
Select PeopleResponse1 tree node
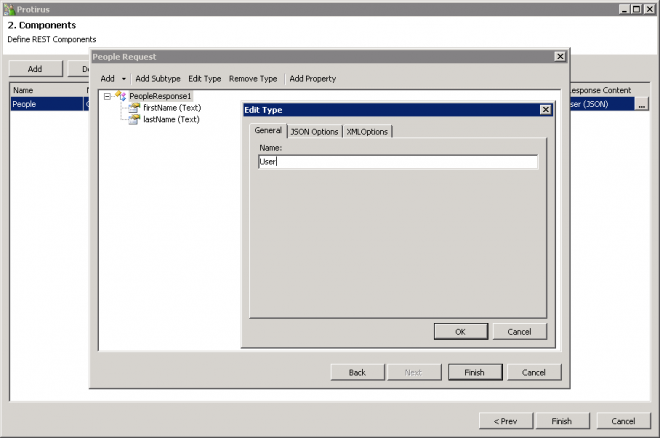[160, 96]
